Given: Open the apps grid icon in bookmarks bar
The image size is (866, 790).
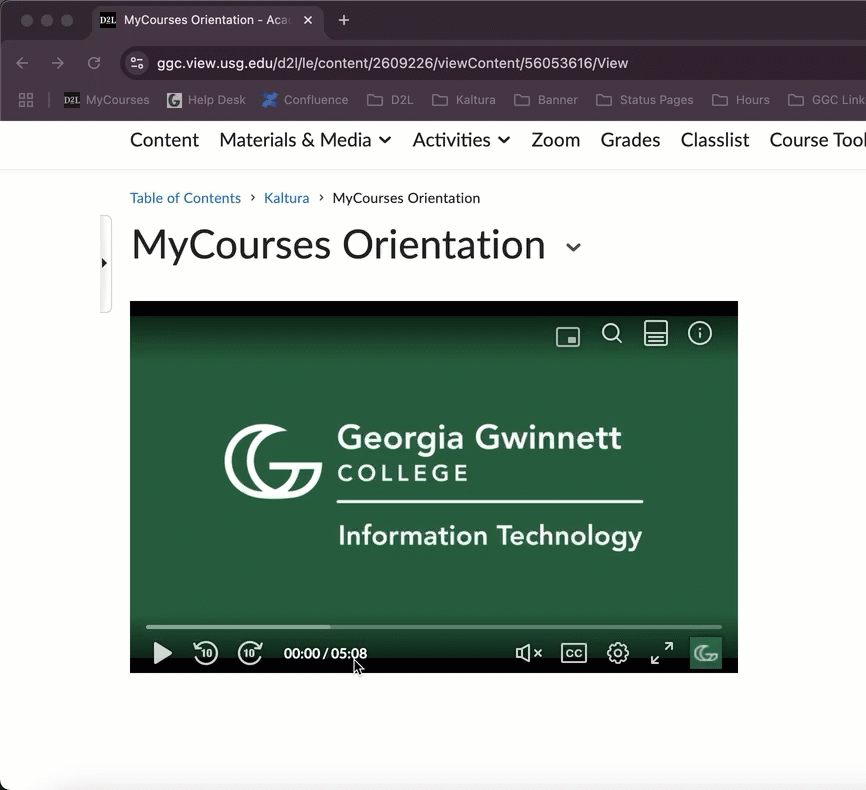Looking at the screenshot, I should click(26, 100).
